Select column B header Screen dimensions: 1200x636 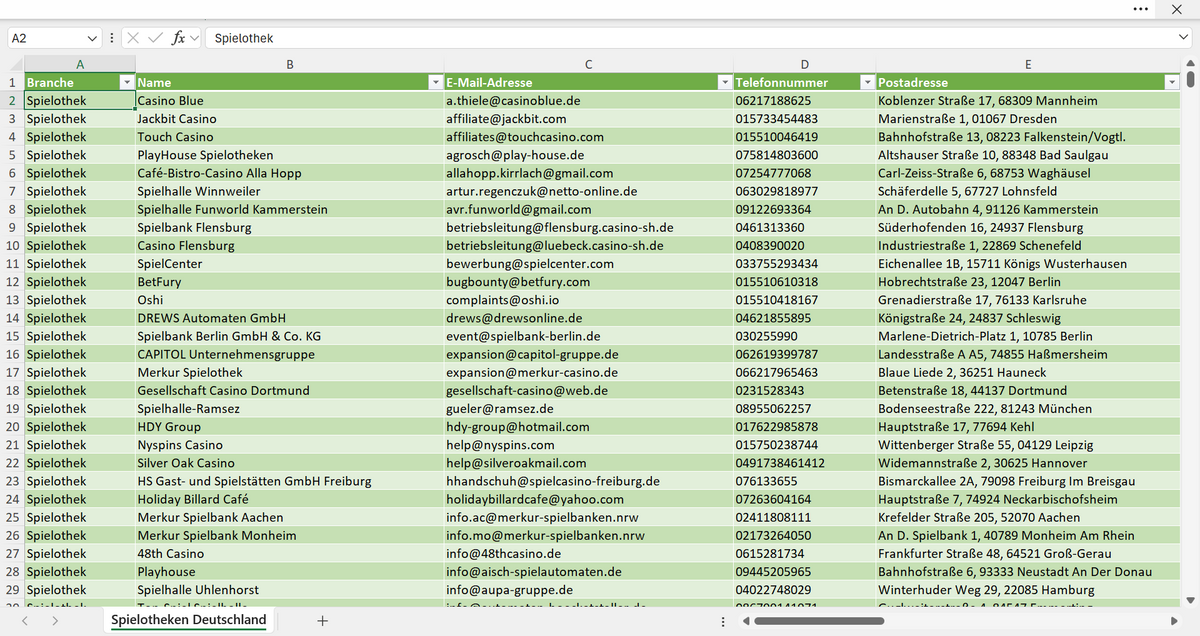289,64
